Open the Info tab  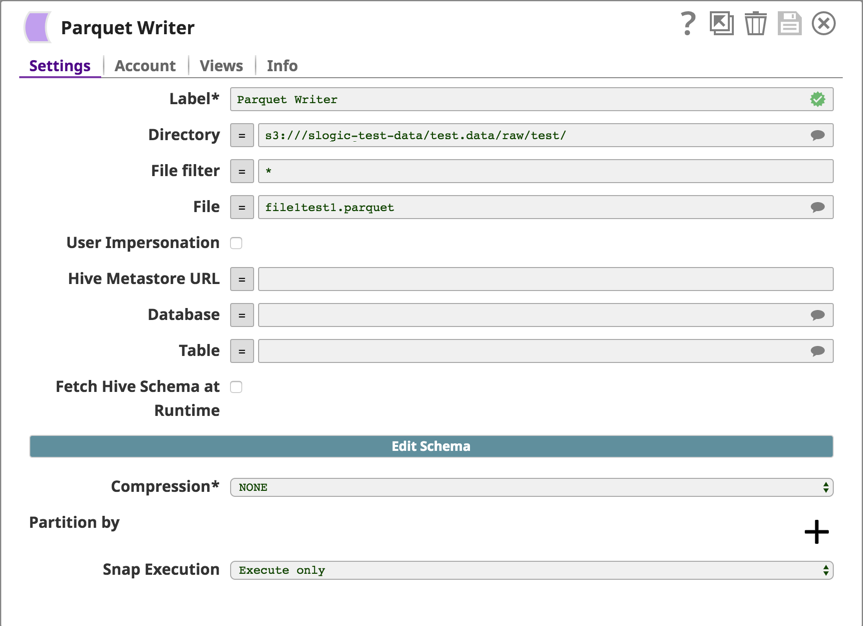point(282,66)
